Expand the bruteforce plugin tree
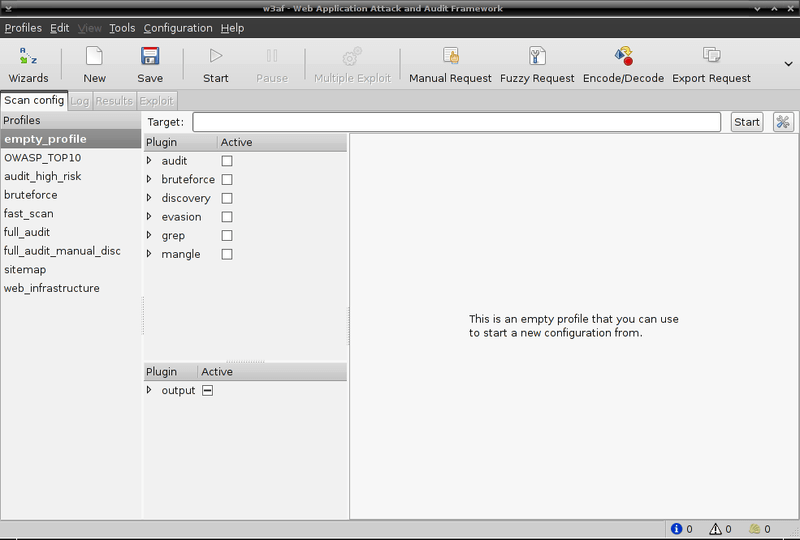The image size is (800, 540). (149, 179)
